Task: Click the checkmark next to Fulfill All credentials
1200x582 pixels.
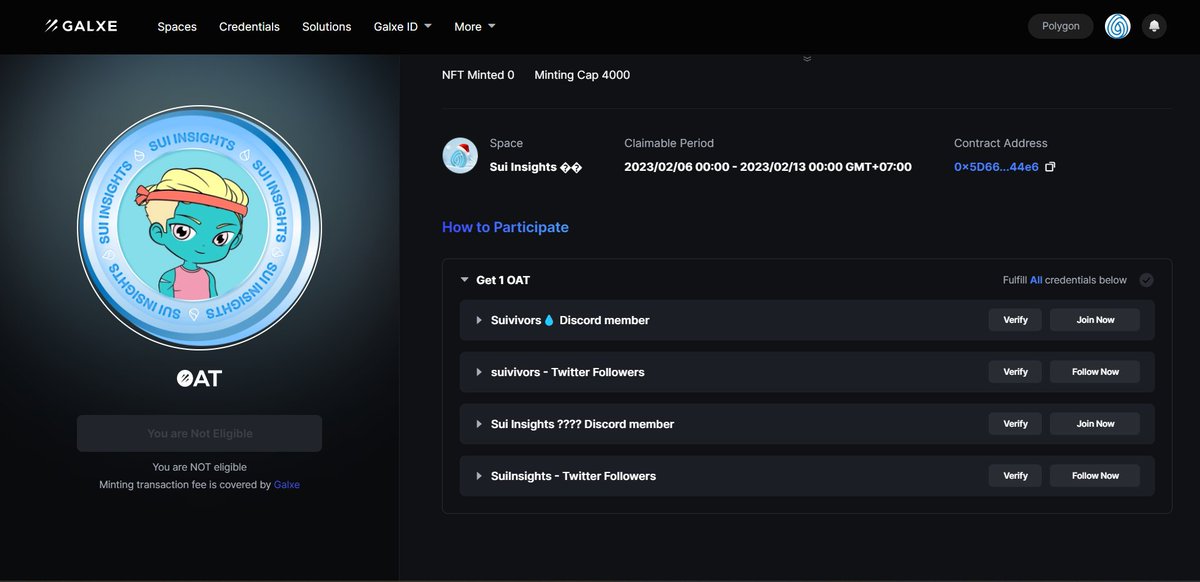Action: (1146, 280)
